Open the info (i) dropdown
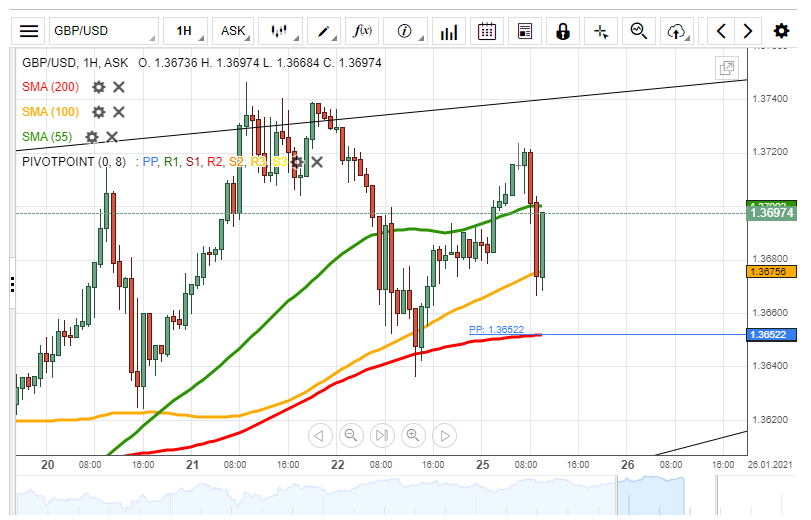811x520 pixels. coord(405,31)
